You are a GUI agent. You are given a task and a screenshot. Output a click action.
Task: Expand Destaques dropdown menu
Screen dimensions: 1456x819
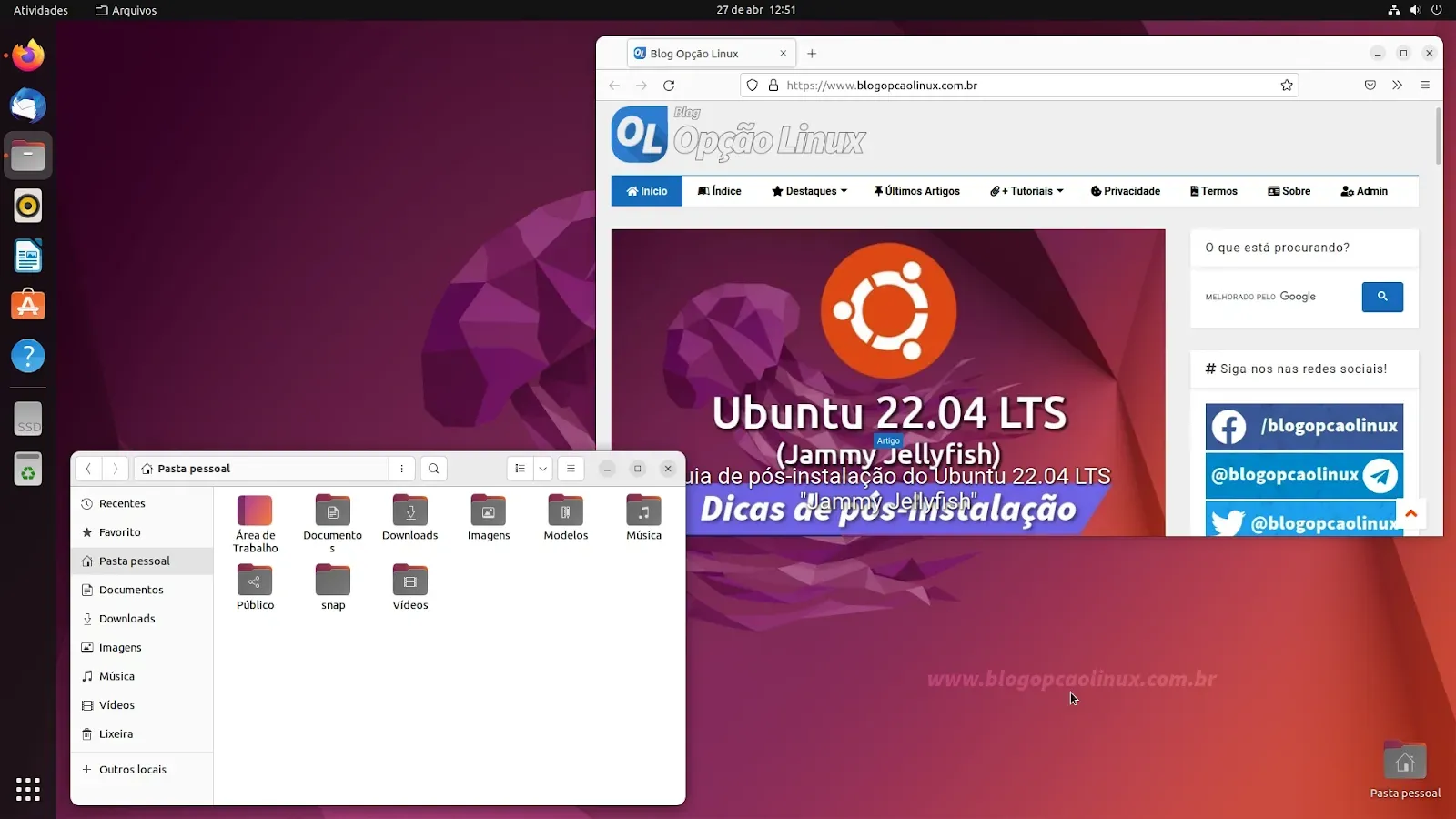coord(809,191)
